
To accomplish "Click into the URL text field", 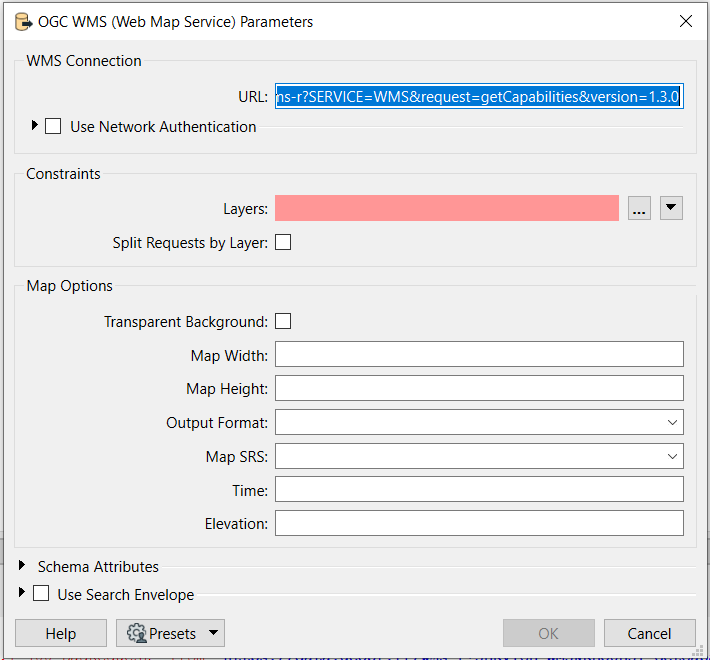I will click(479, 96).
